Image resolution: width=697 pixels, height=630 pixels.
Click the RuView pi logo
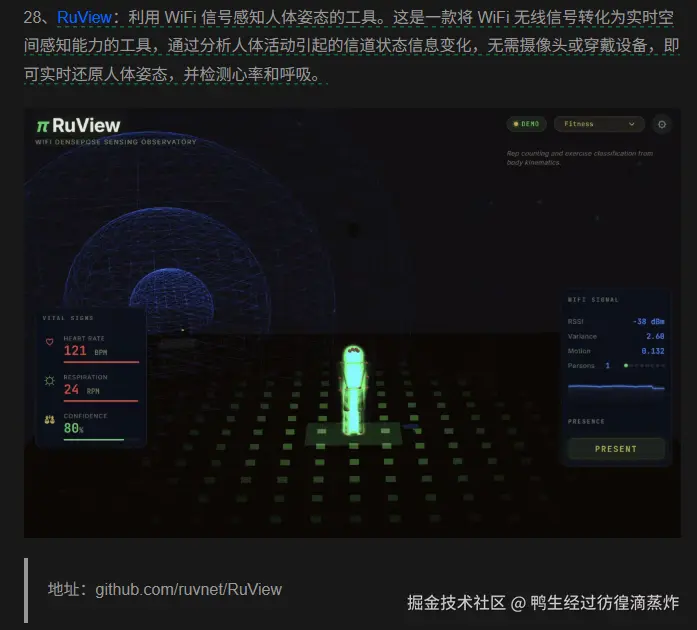point(42,126)
